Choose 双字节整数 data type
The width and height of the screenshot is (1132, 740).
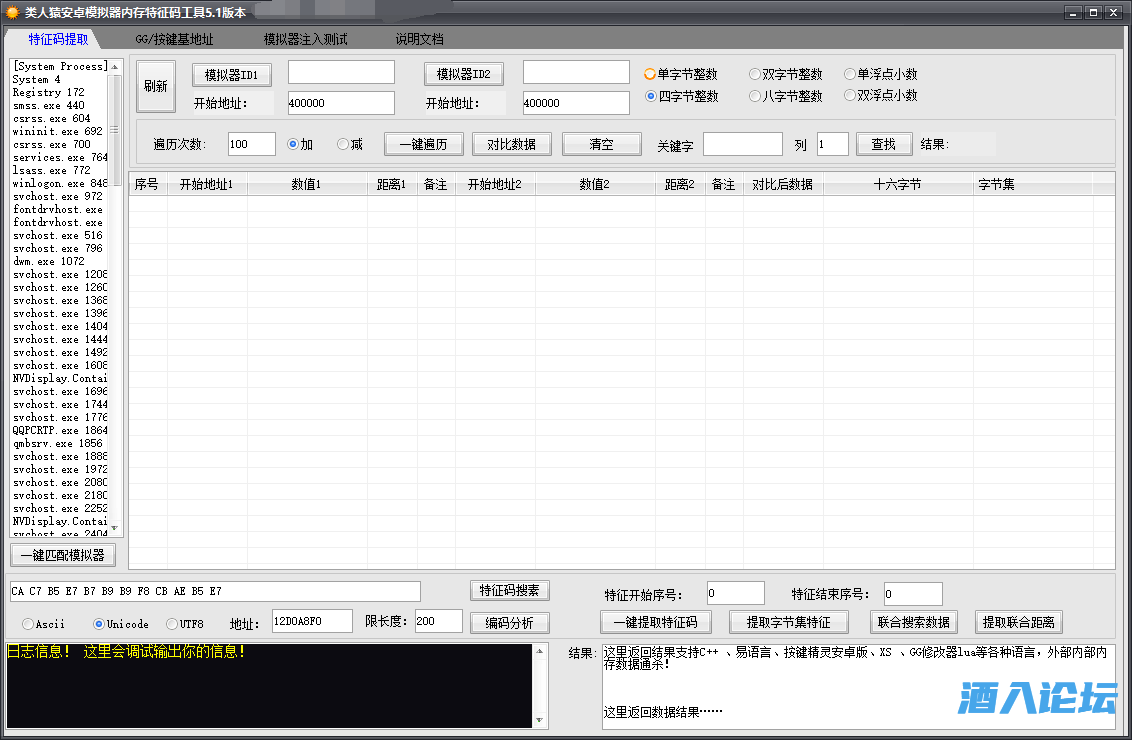(x=755, y=74)
